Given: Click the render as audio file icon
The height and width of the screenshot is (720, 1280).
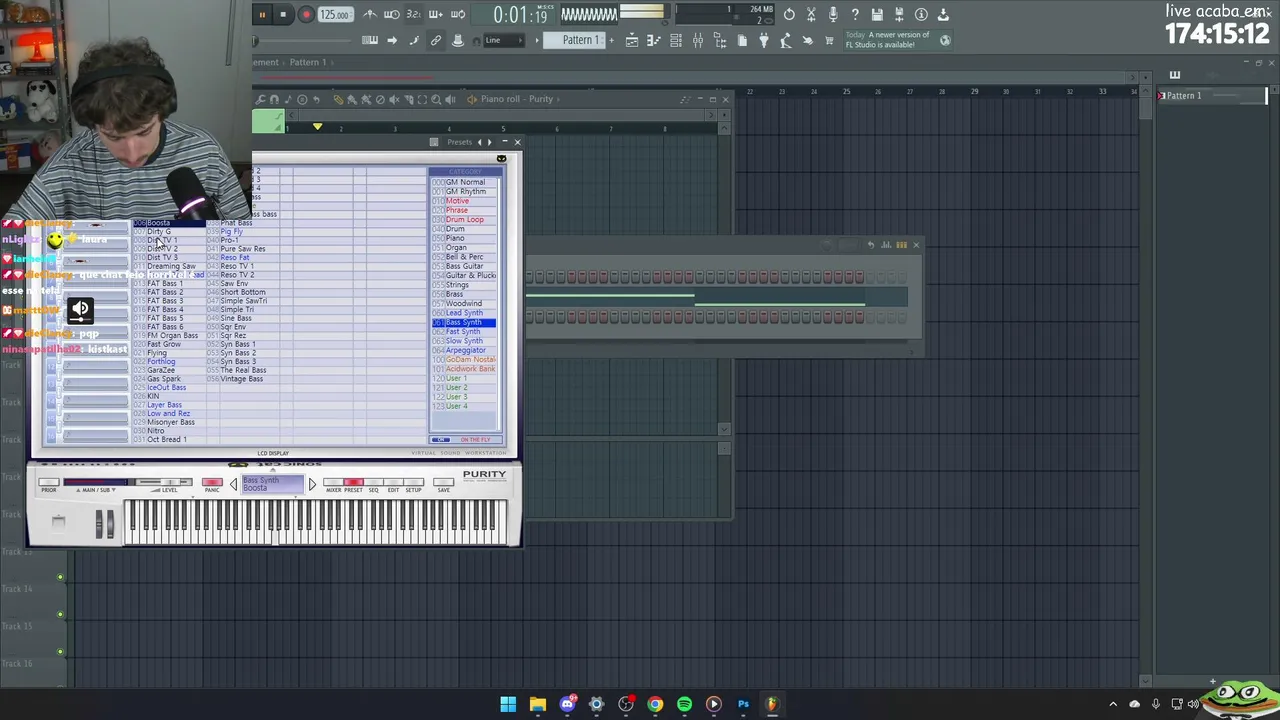Looking at the screenshot, I should (x=899, y=15).
